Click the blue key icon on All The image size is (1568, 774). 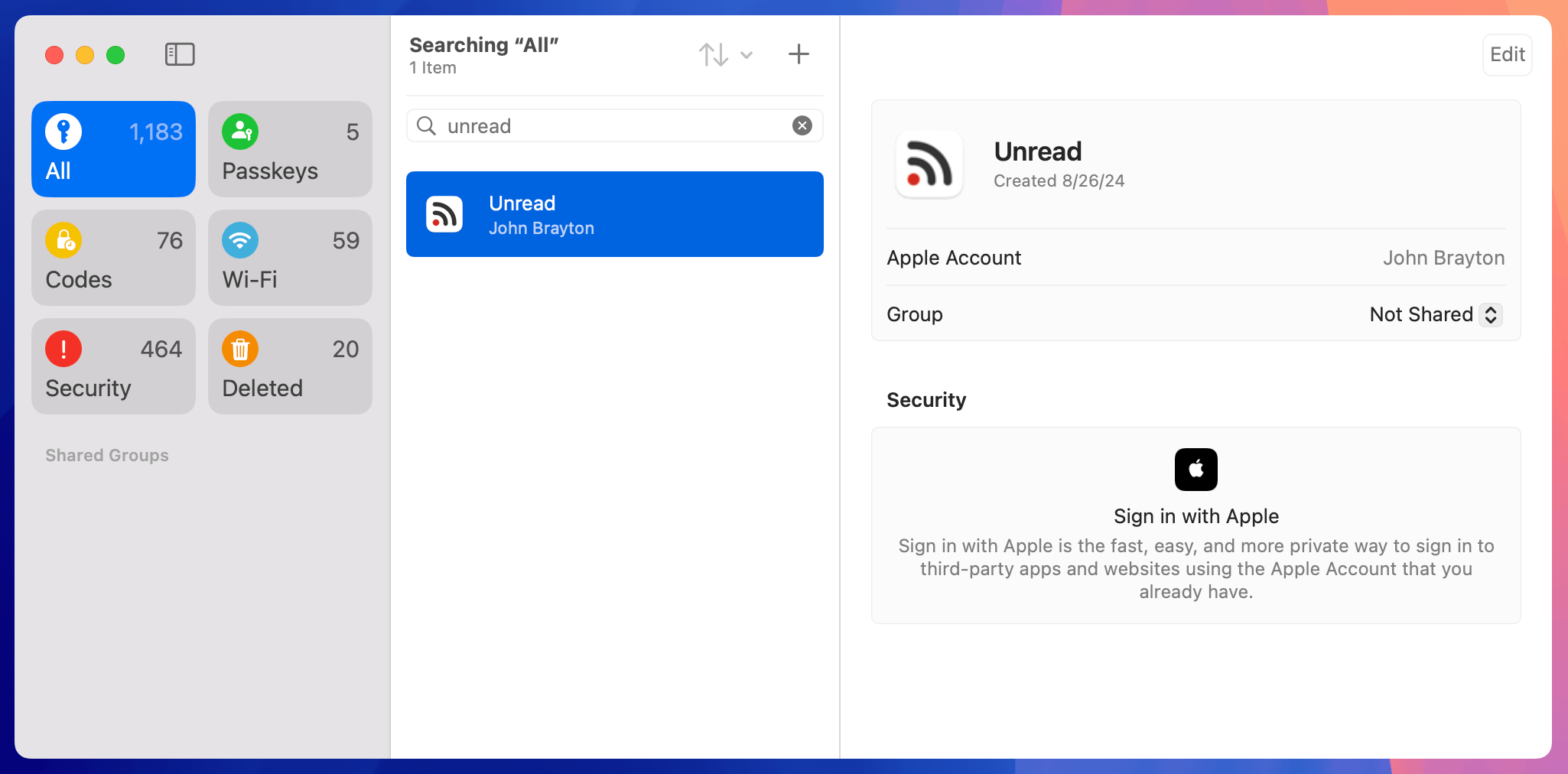coord(63,132)
